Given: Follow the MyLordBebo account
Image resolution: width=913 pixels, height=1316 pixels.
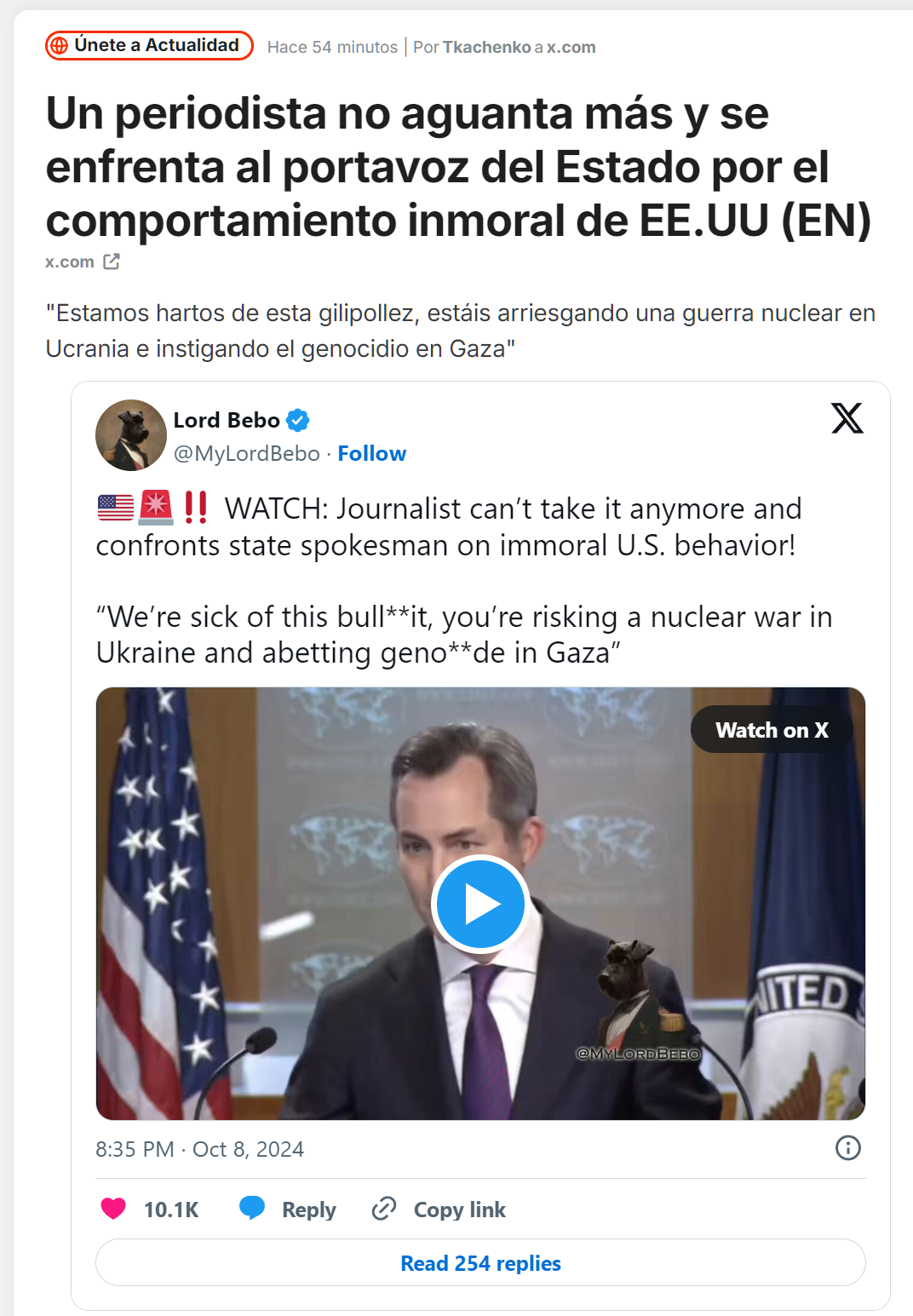Looking at the screenshot, I should click(x=371, y=453).
